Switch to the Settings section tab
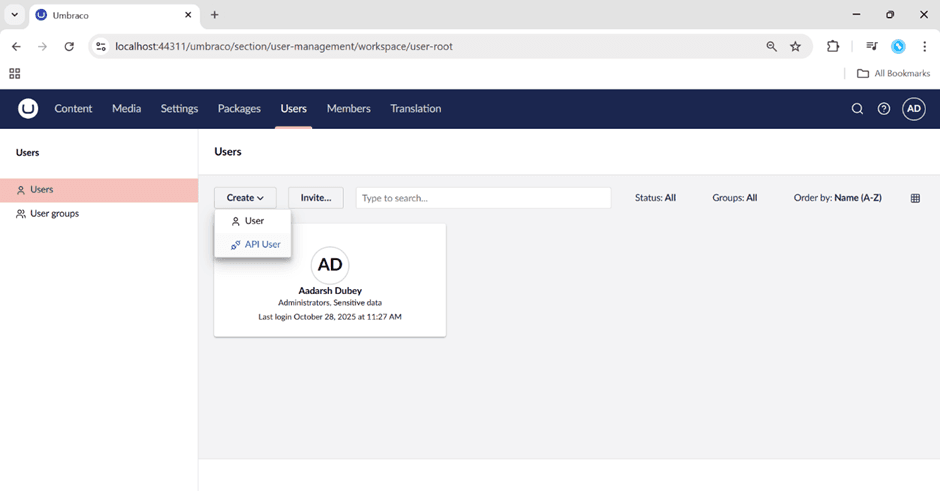 click(x=179, y=109)
